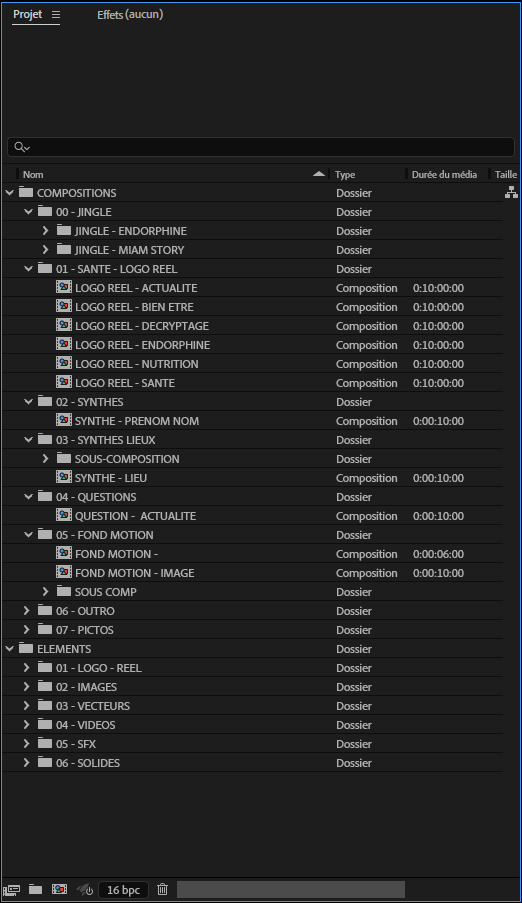Open the Projet panel menu icon
This screenshot has width=522, height=903.
56,15
